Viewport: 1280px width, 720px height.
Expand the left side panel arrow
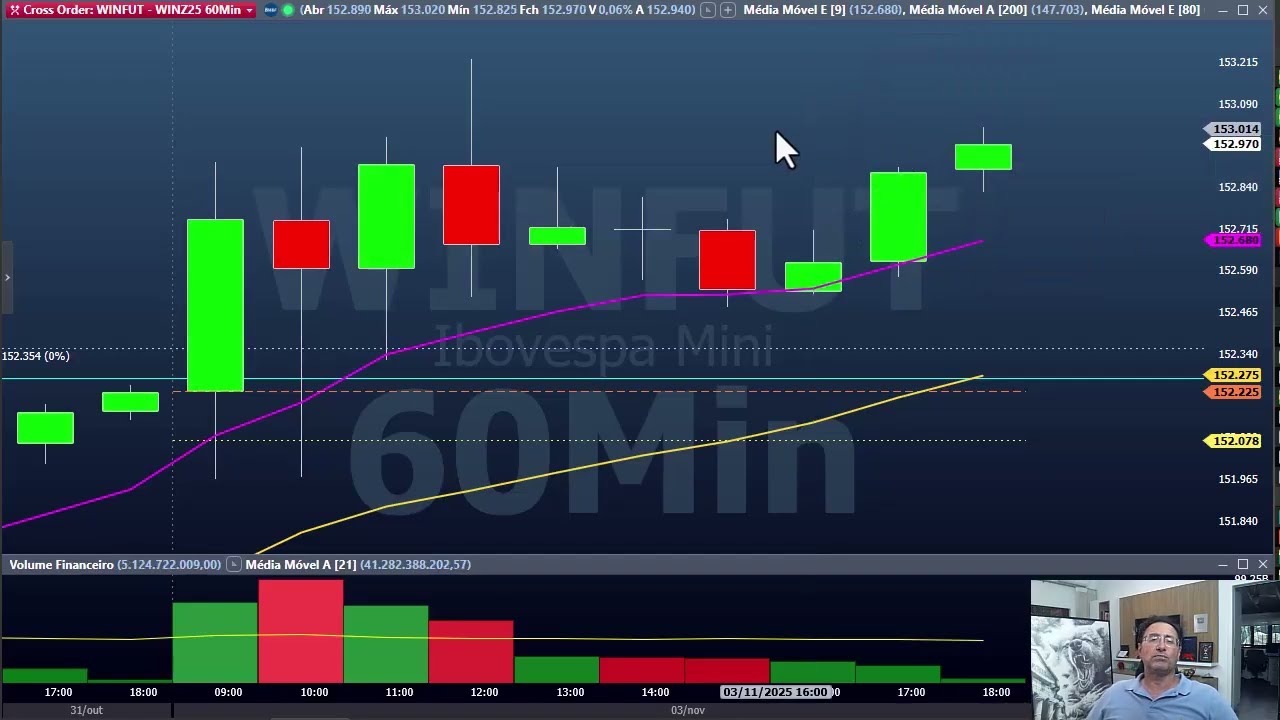tap(6, 278)
